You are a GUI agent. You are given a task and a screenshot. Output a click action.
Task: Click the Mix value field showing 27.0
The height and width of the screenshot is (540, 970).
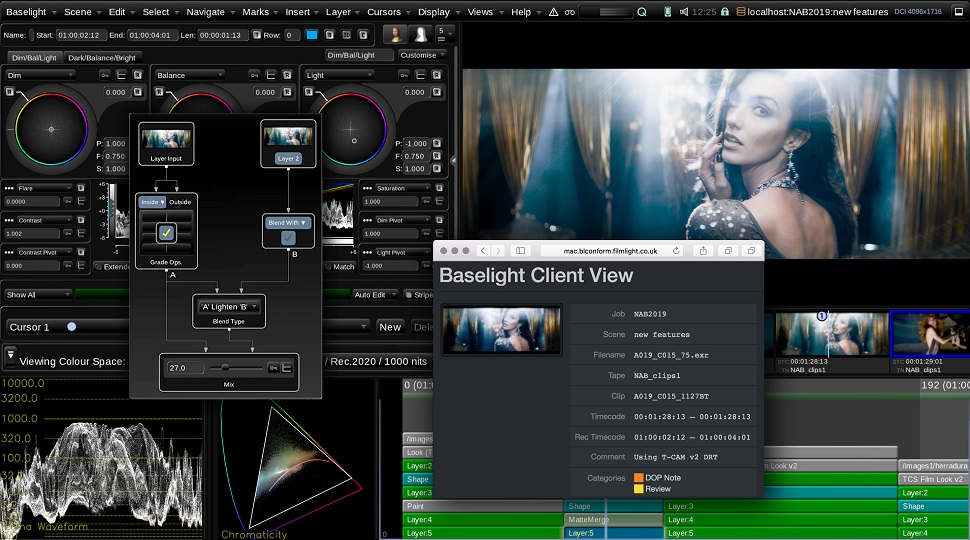coord(184,368)
